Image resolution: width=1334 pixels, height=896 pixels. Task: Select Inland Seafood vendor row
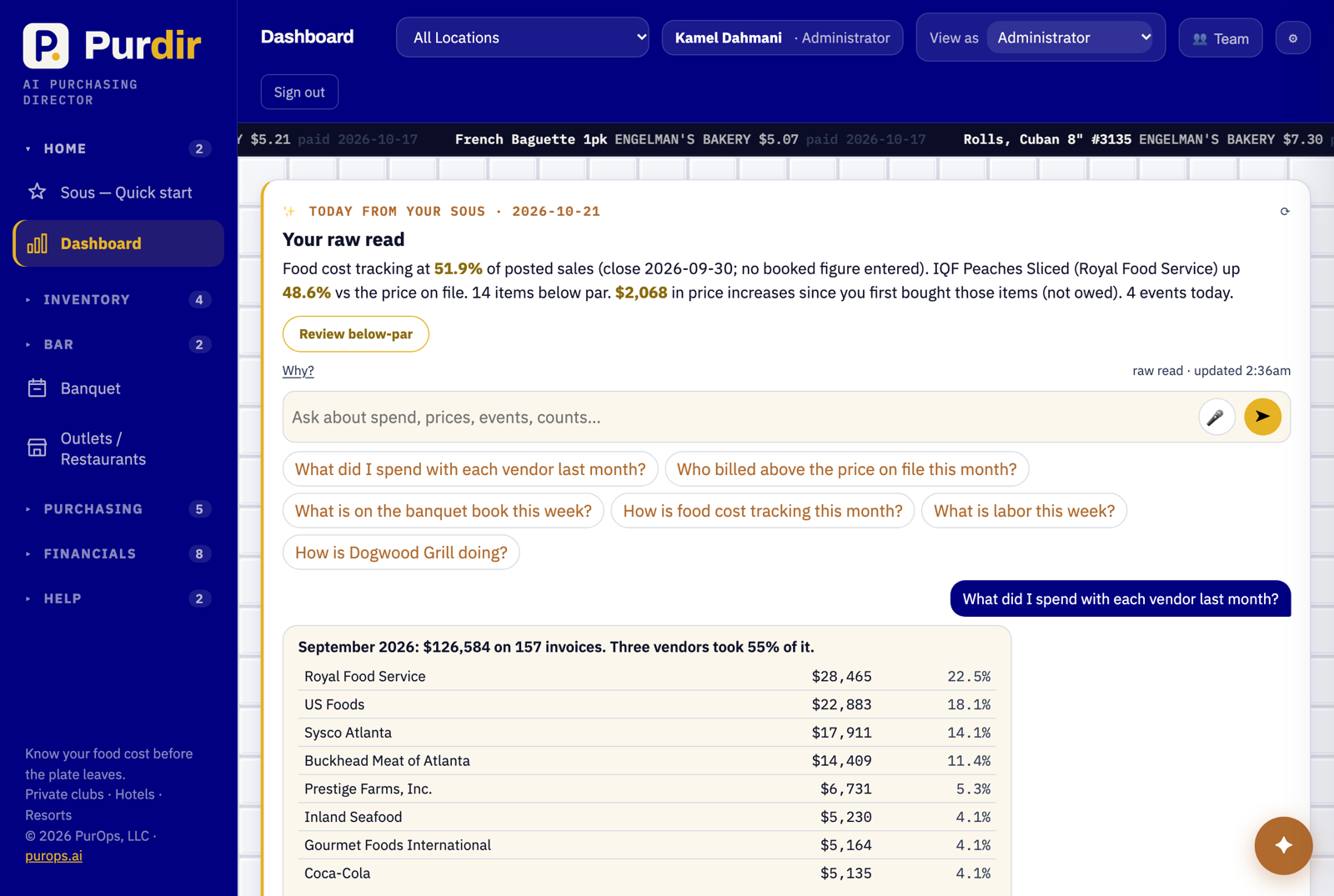click(647, 818)
